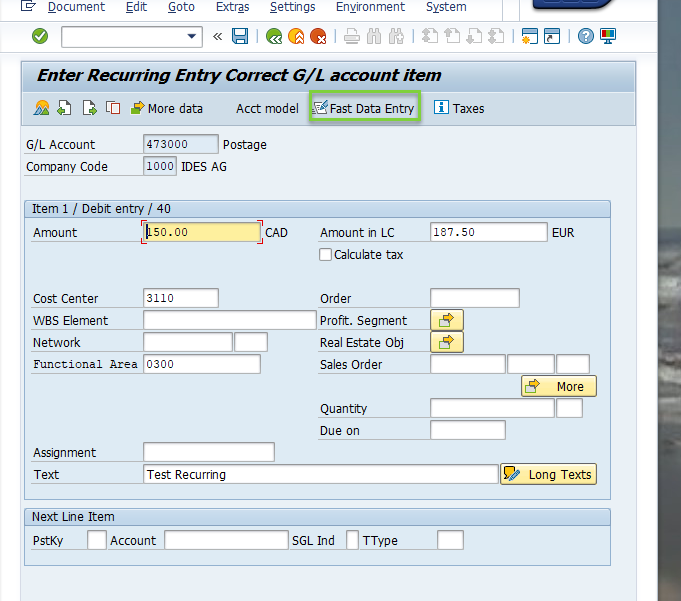Click the Fast Data Entry button

(x=364, y=108)
